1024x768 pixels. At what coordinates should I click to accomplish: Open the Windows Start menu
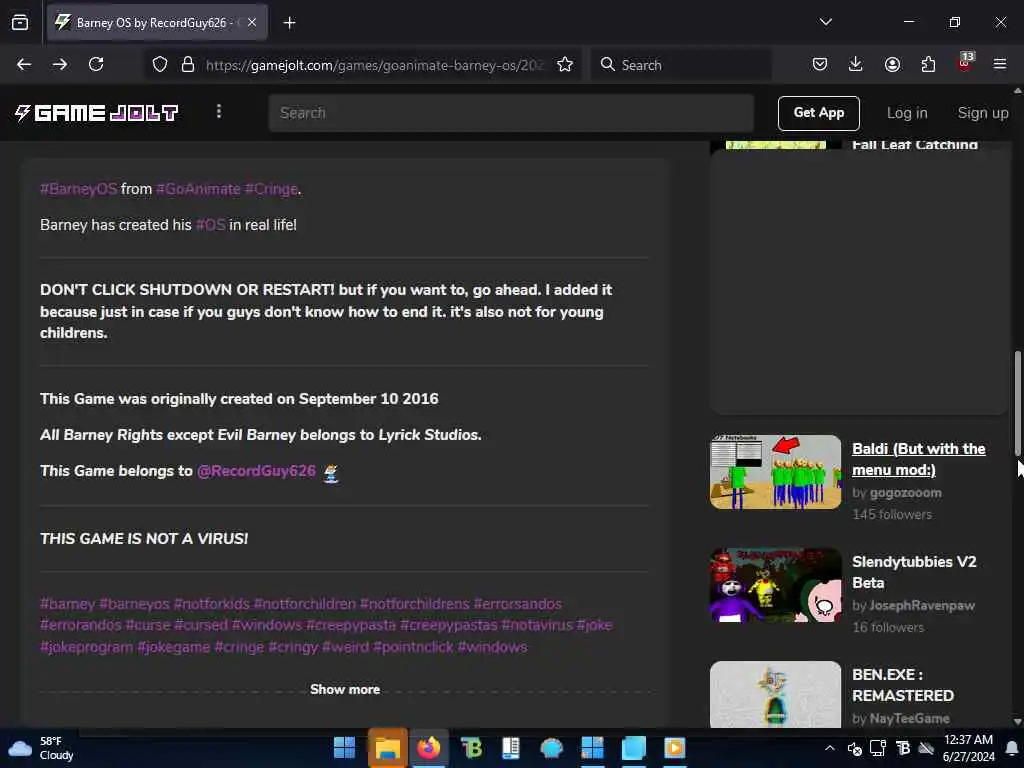(344, 748)
